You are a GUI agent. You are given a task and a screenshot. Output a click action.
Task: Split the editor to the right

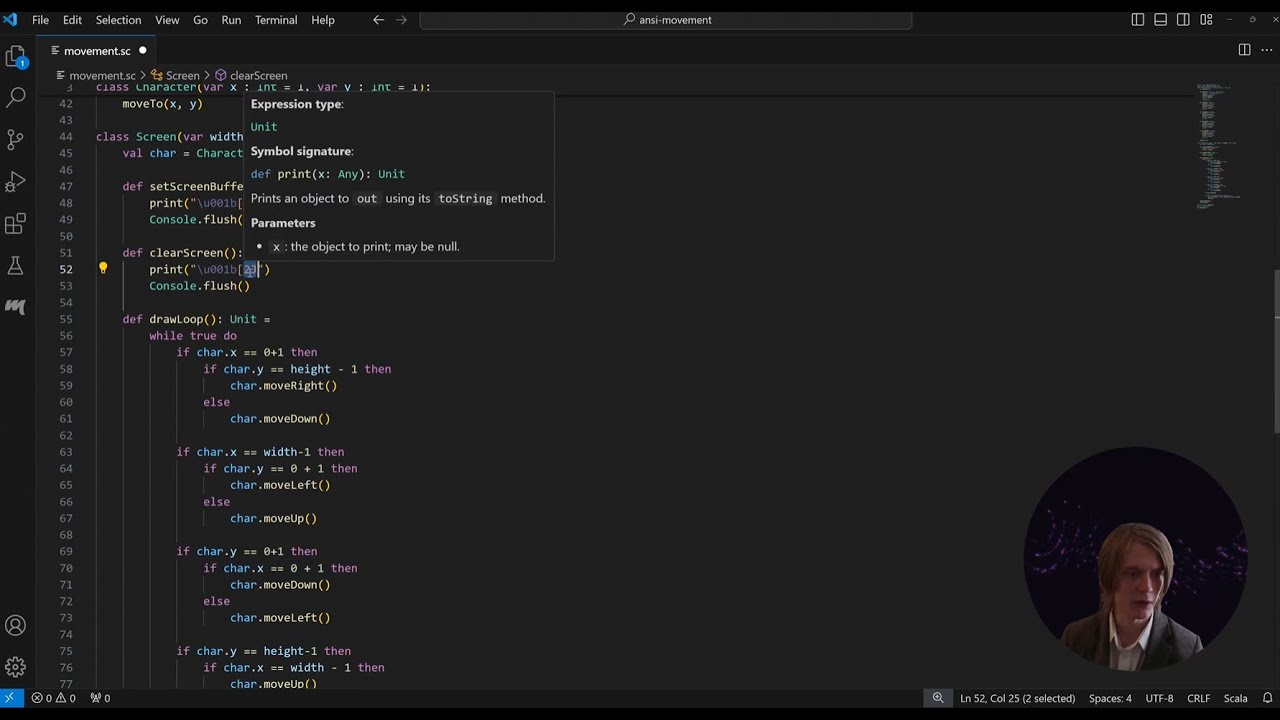[x=1244, y=50]
